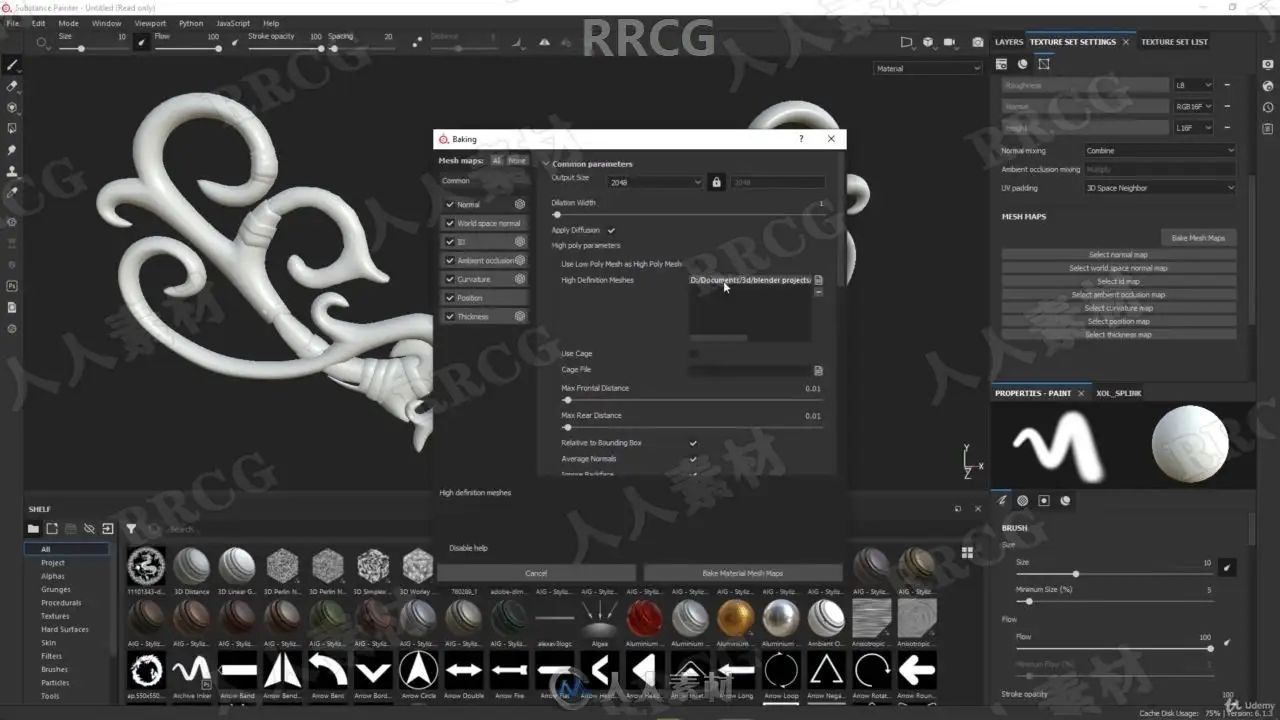1280x720 pixels.
Task: Select None mesh maps button
Action: click(x=517, y=161)
